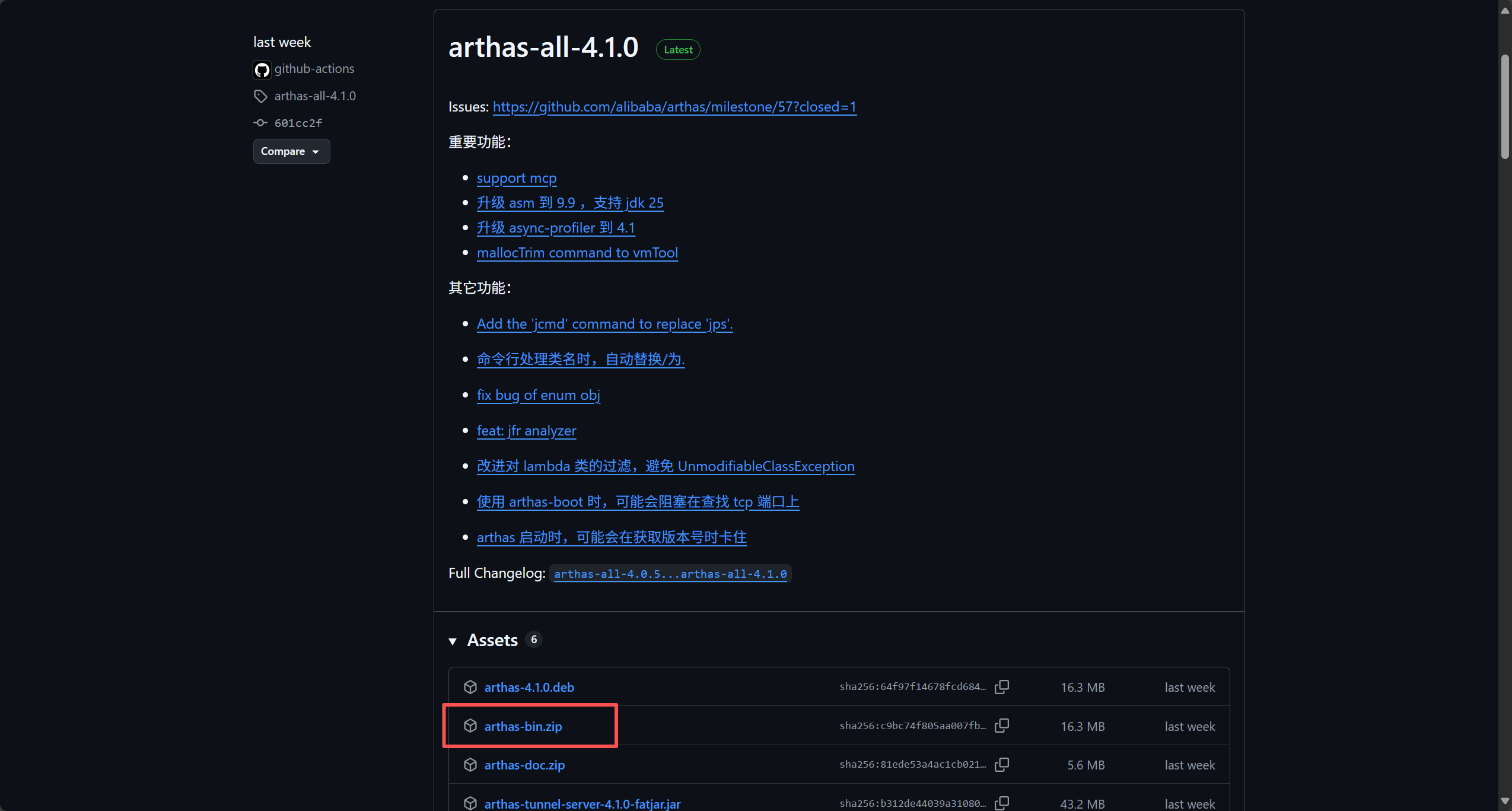Click scrollbar down arrow

(1505, 800)
